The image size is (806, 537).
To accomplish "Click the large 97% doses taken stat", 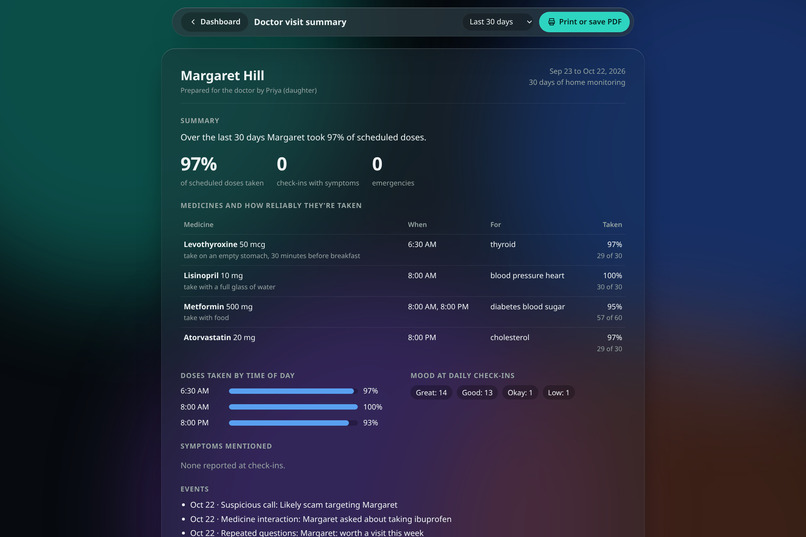I will point(198,164).
